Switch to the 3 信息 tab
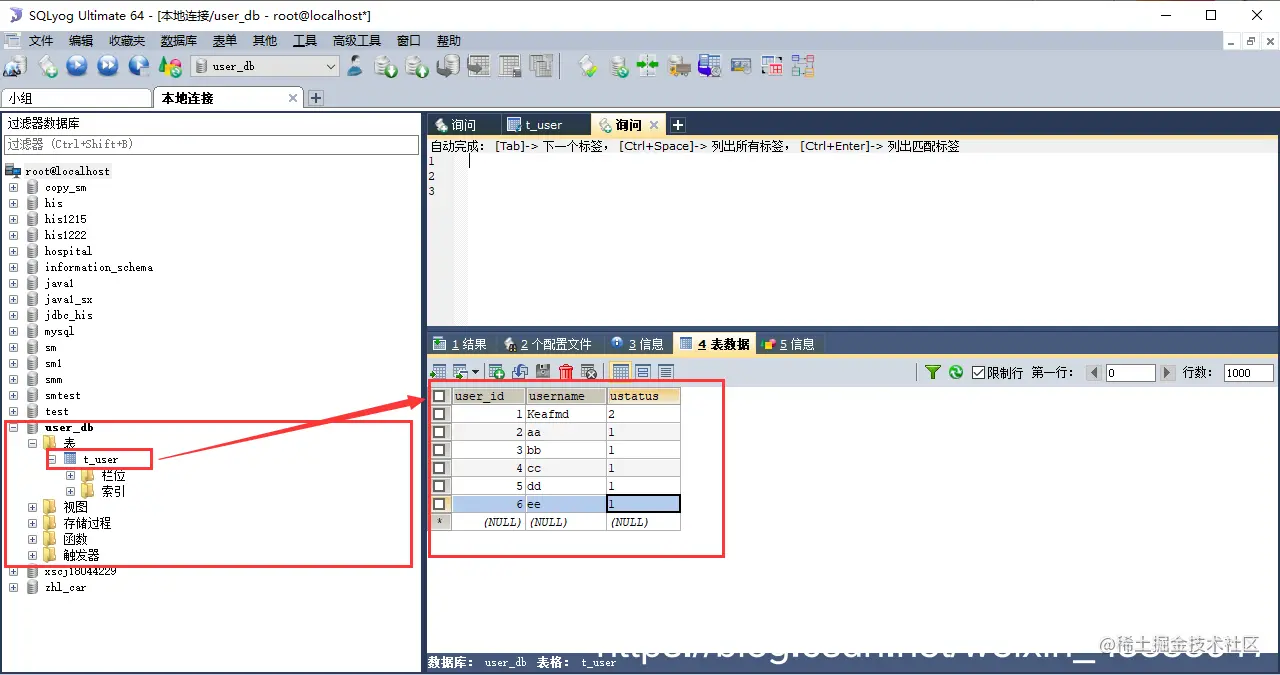Image resolution: width=1280 pixels, height=675 pixels. coord(637,344)
